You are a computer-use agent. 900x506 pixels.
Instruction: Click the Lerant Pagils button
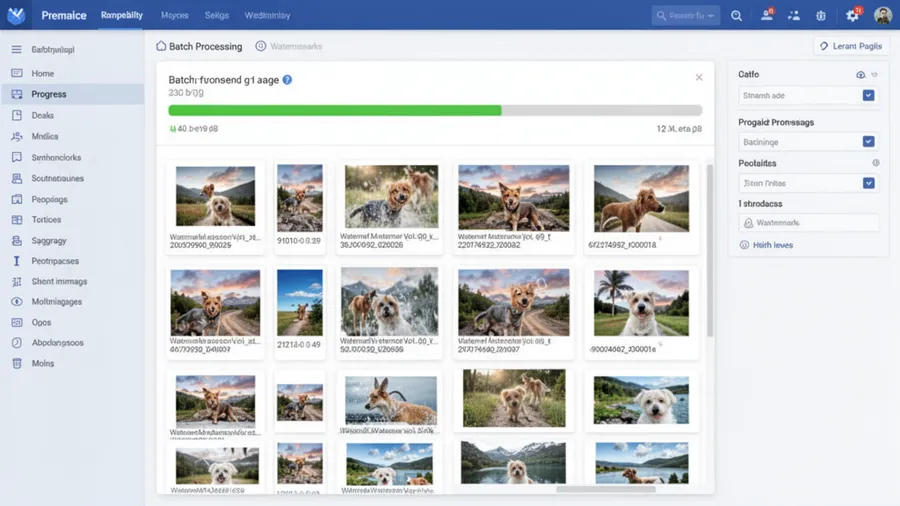tap(851, 46)
